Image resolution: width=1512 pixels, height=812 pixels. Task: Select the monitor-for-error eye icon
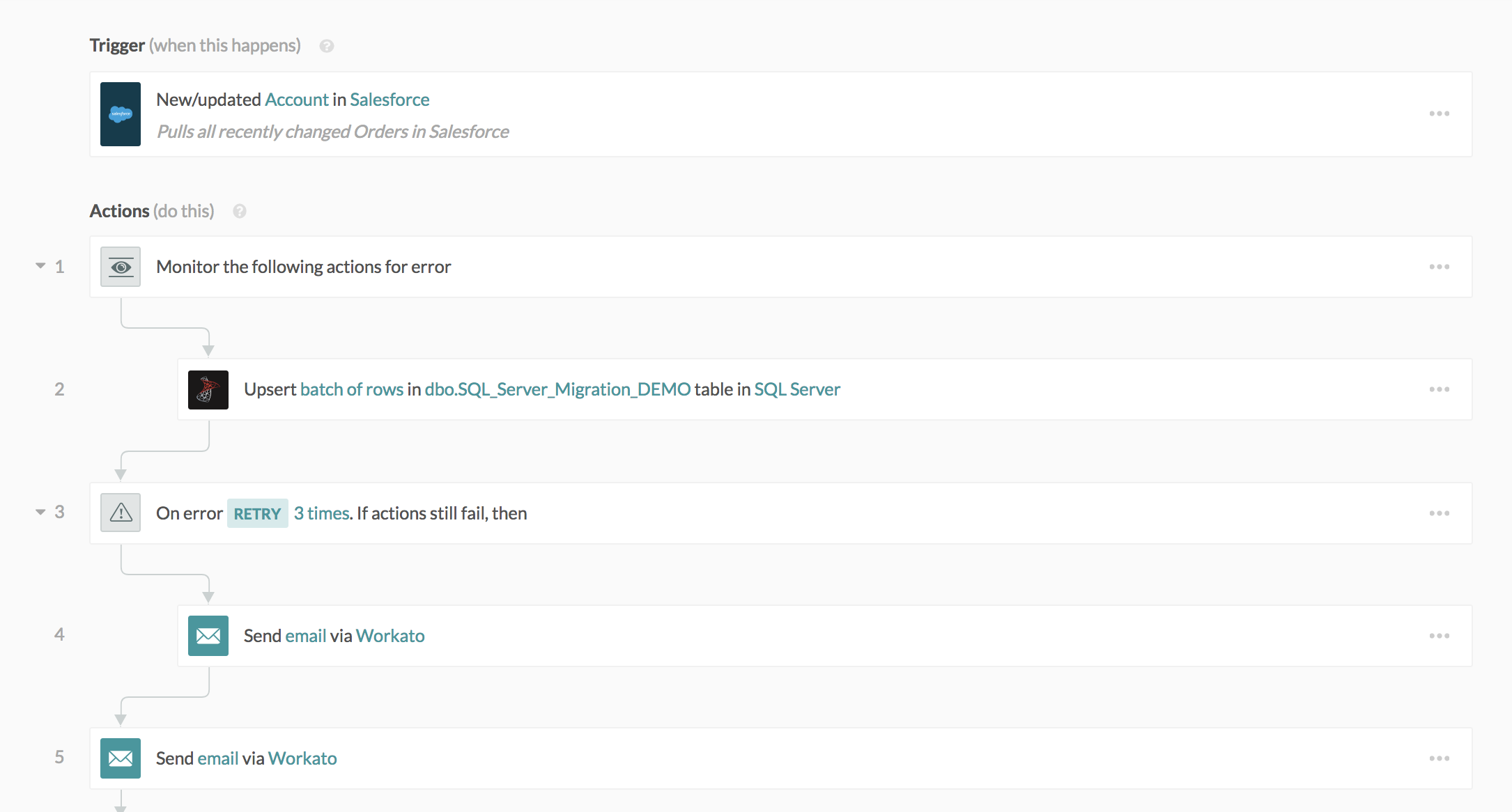tap(120, 266)
